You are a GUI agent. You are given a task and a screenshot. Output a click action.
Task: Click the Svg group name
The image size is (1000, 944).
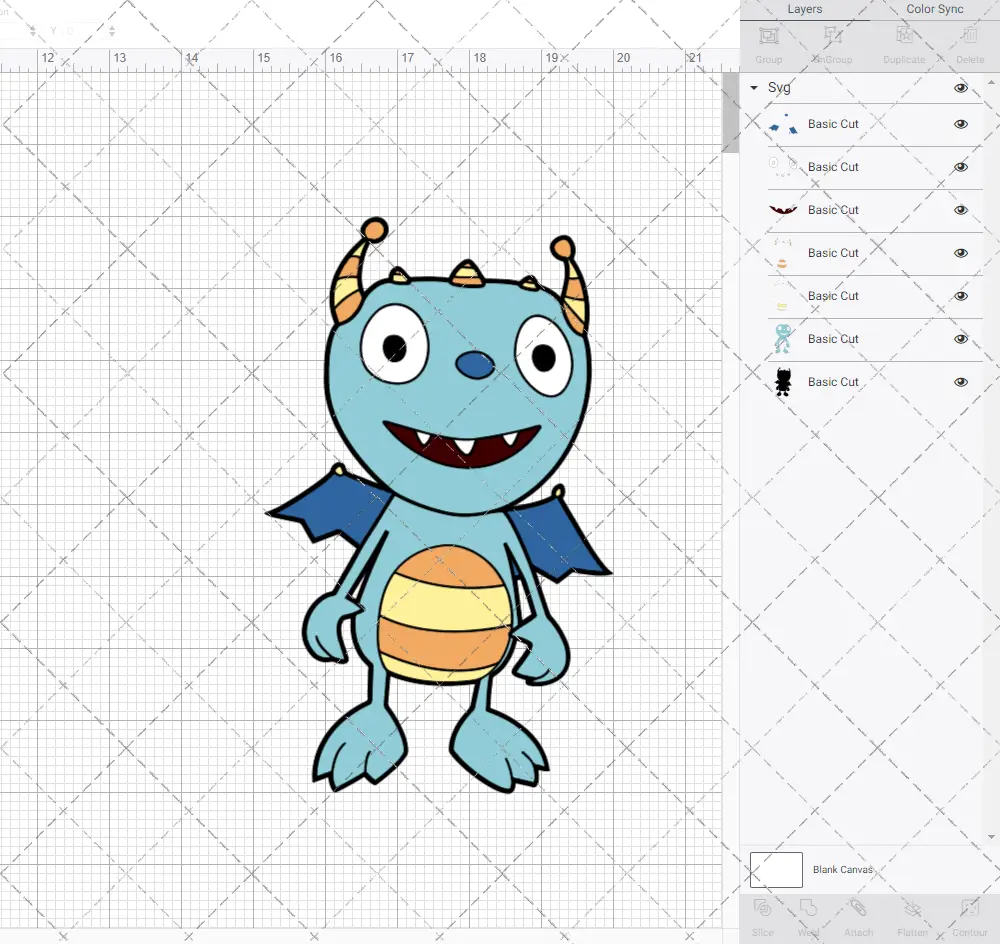pos(779,87)
